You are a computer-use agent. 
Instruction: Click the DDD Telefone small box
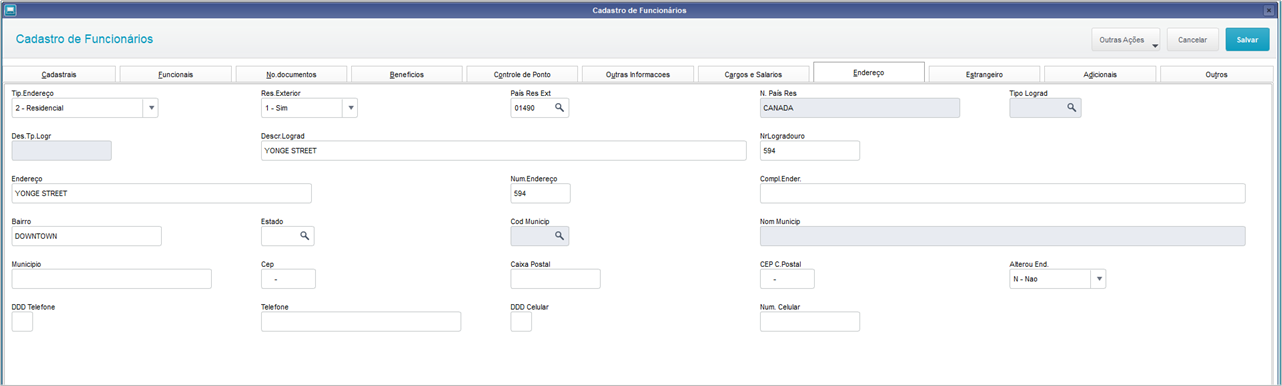22,322
